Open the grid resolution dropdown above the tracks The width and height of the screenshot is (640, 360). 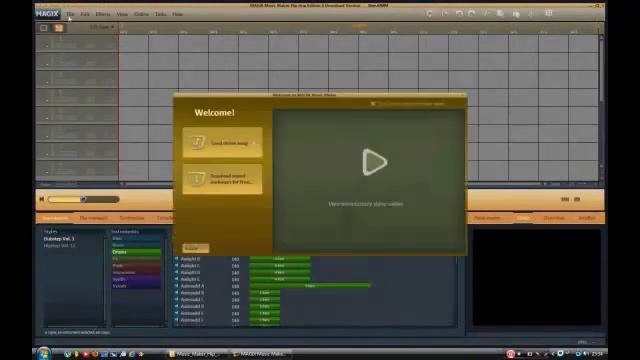(x=102, y=27)
